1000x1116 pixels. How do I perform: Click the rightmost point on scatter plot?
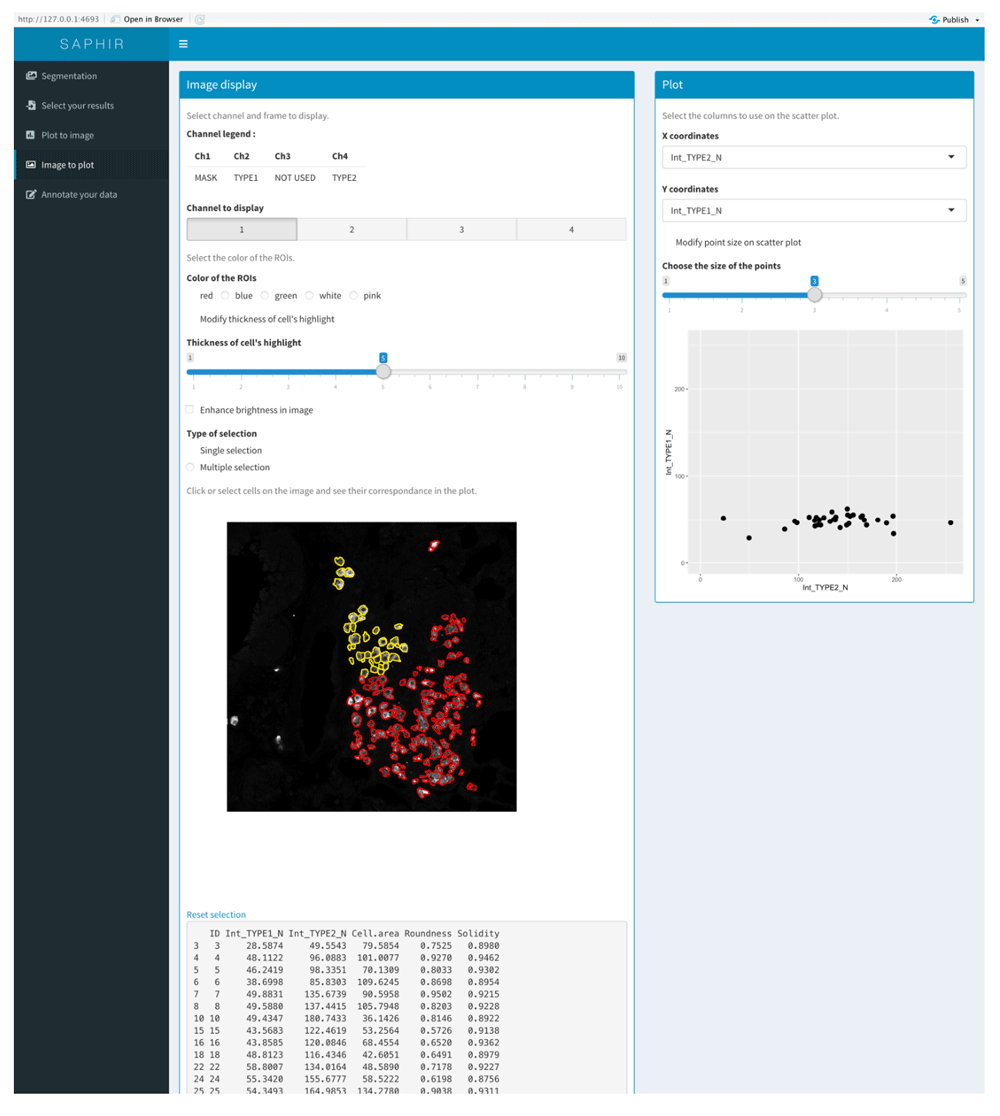point(951,522)
